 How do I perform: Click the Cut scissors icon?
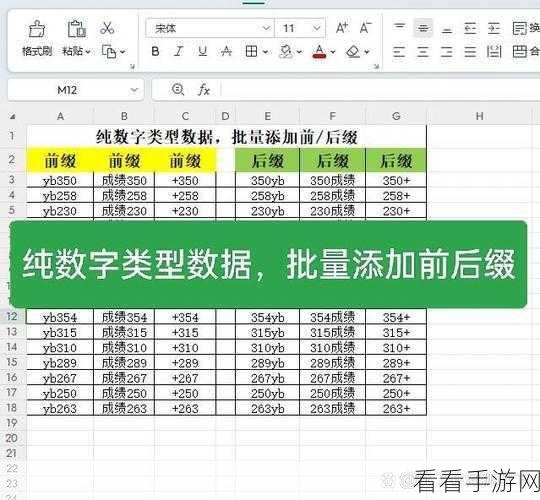pos(107,28)
